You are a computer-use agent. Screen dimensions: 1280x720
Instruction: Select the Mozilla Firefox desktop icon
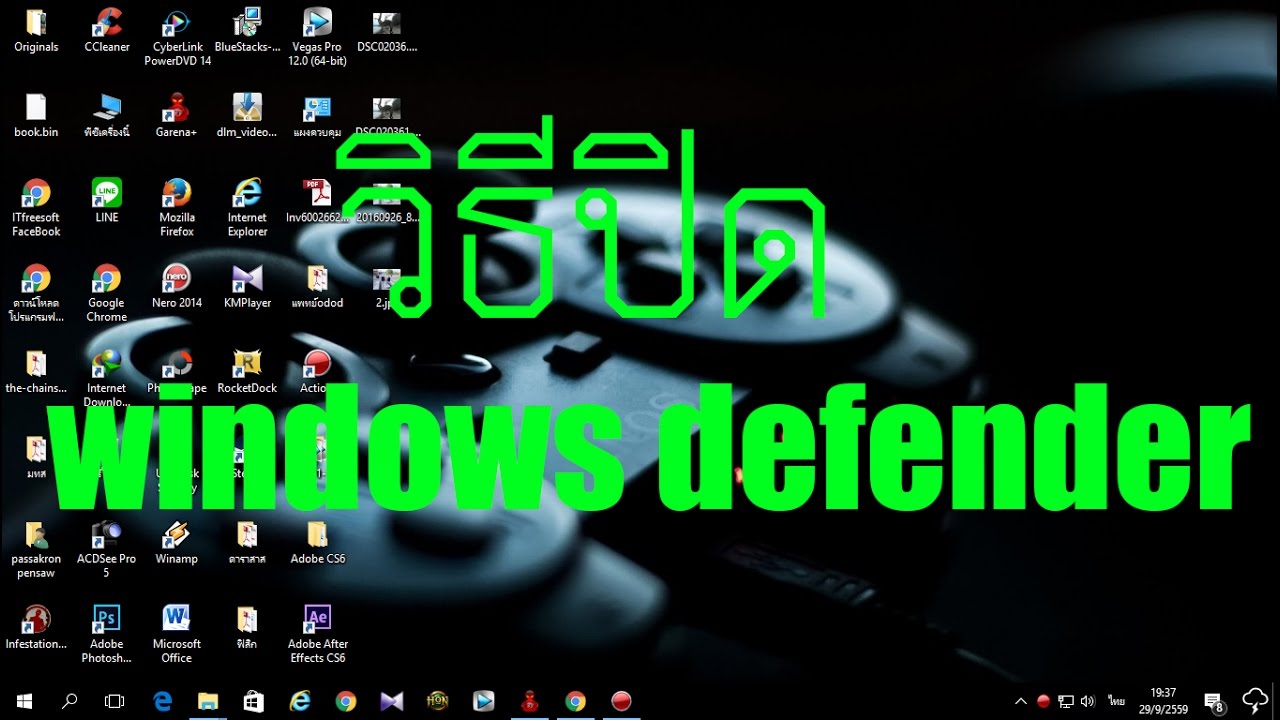(x=177, y=208)
